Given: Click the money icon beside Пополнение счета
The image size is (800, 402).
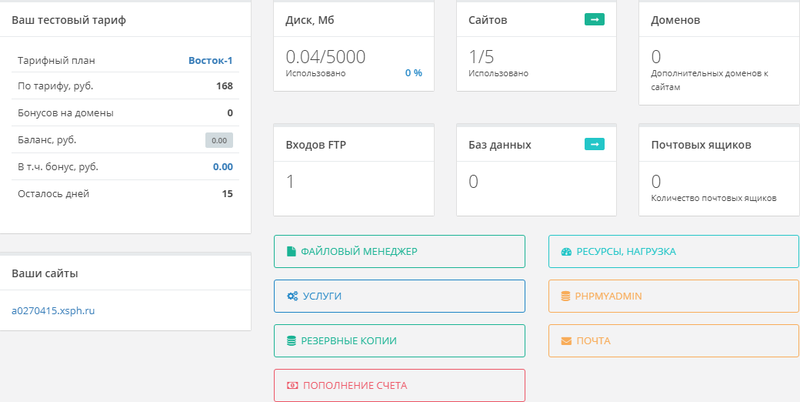Looking at the screenshot, I should pyautogui.click(x=291, y=385).
